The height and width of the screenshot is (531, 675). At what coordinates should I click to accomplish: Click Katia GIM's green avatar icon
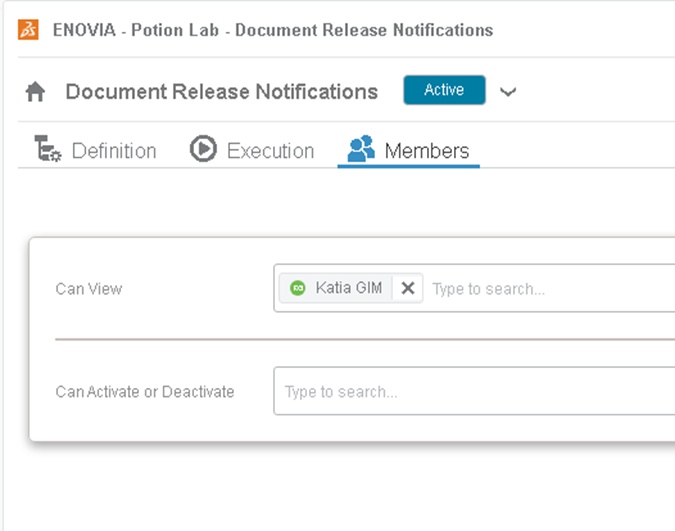(x=298, y=288)
